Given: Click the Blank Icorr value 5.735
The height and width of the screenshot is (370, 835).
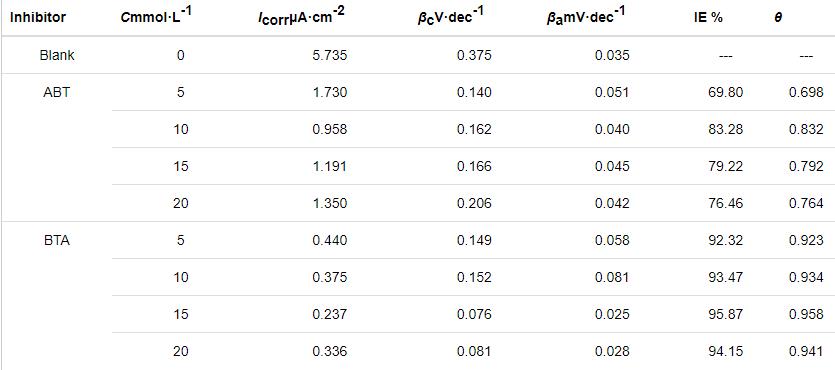Looking at the screenshot, I should point(330,55).
